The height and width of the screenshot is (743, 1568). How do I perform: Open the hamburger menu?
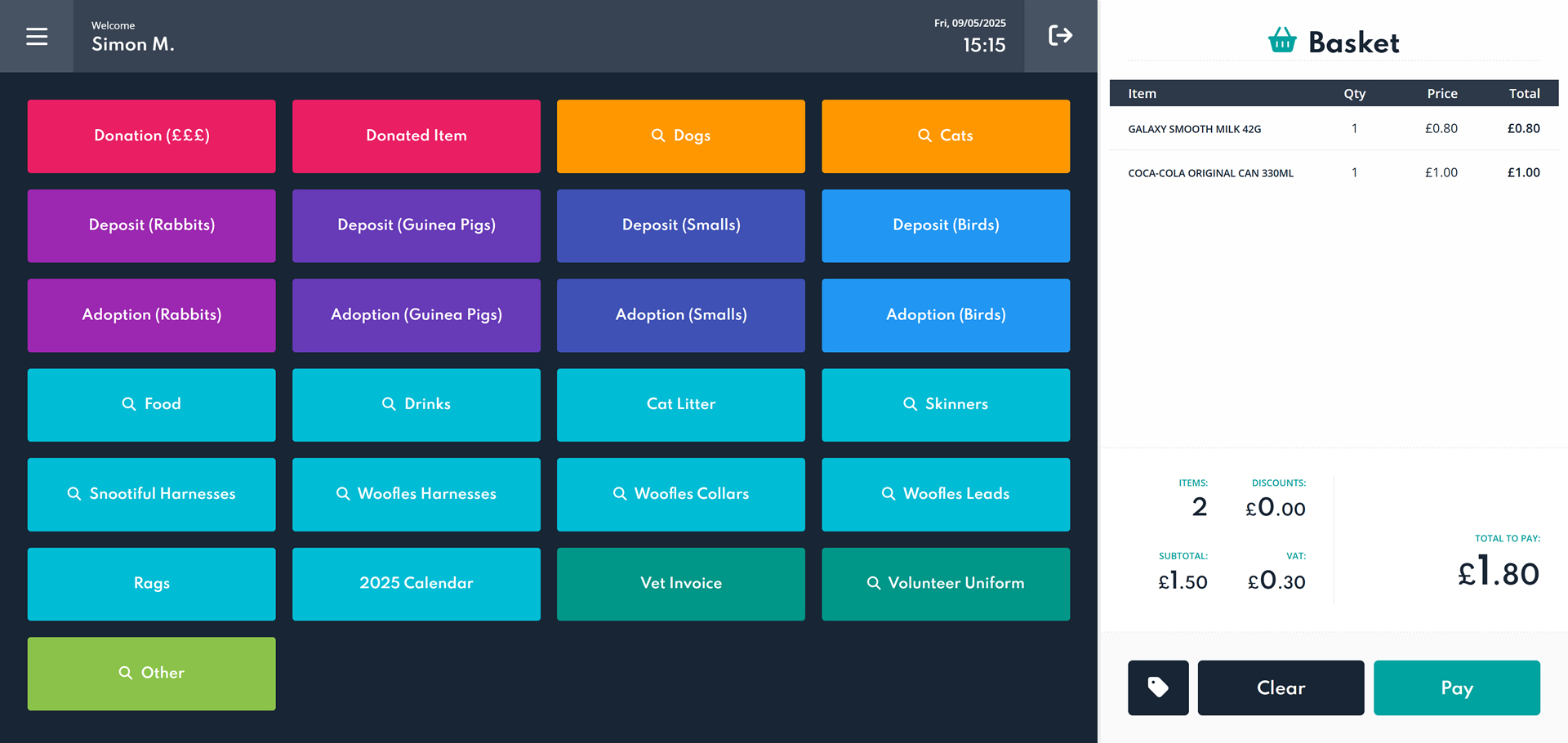[x=37, y=37]
